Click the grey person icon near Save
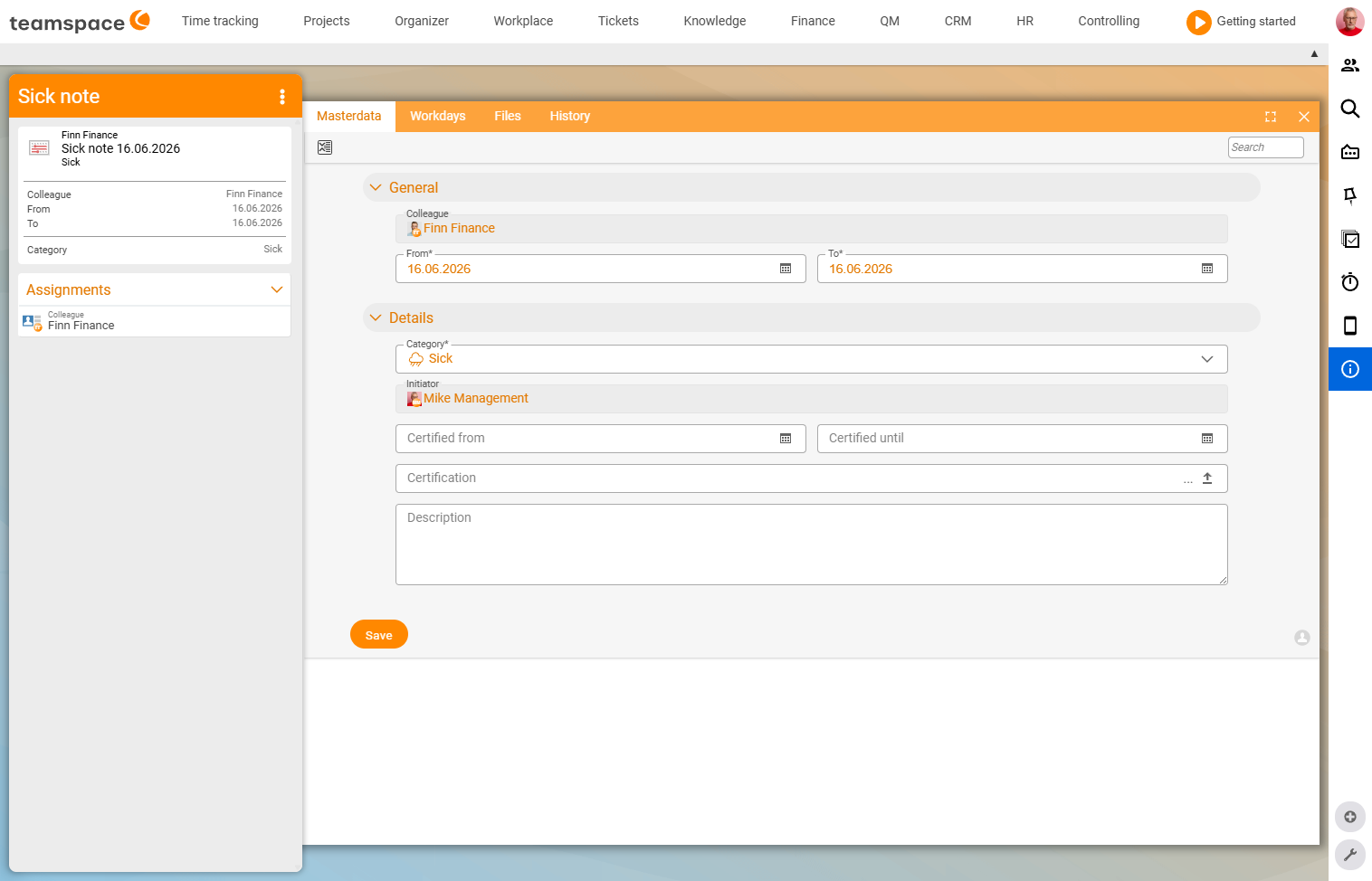This screenshot has height=881, width=1372. pos(1302,638)
